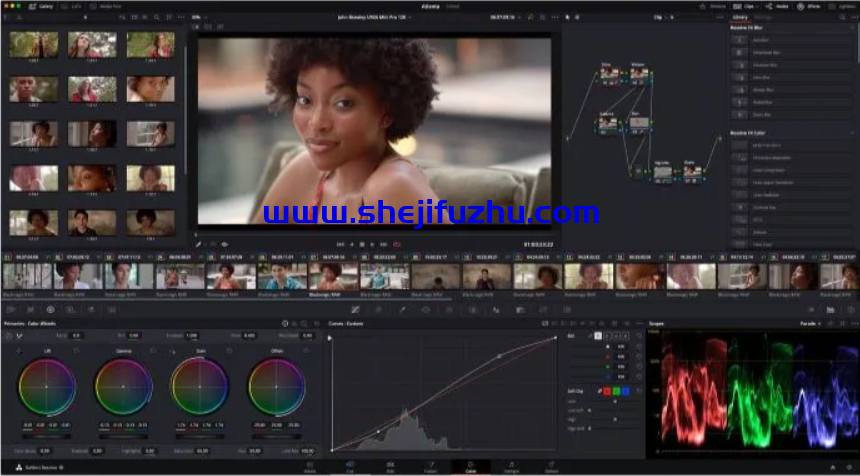Click the Offset color wheel
Screen dimensions: 860x476
pos(276,386)
